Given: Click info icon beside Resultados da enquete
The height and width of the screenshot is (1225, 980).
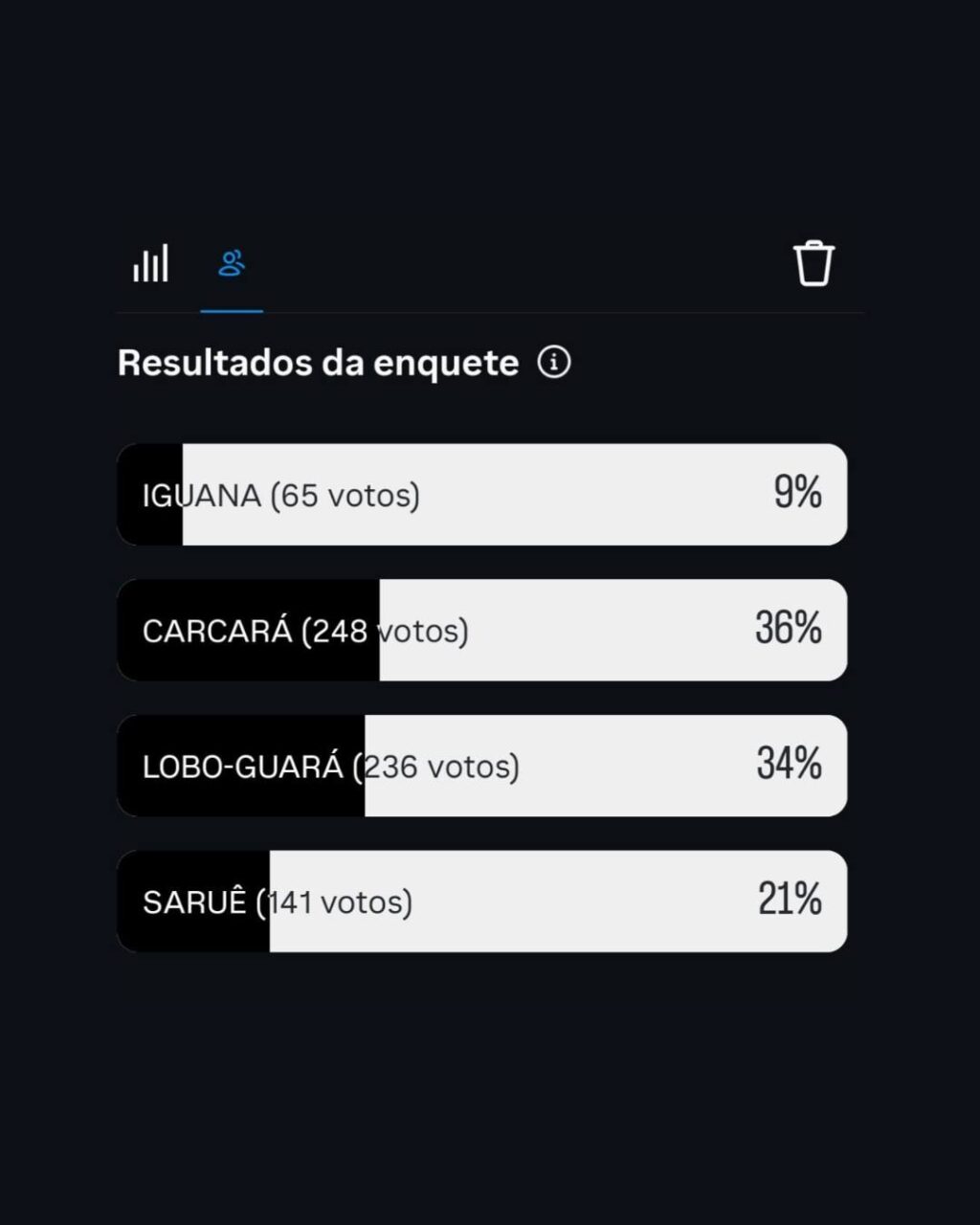Looking at the screenshot, I should click(554, 363).
